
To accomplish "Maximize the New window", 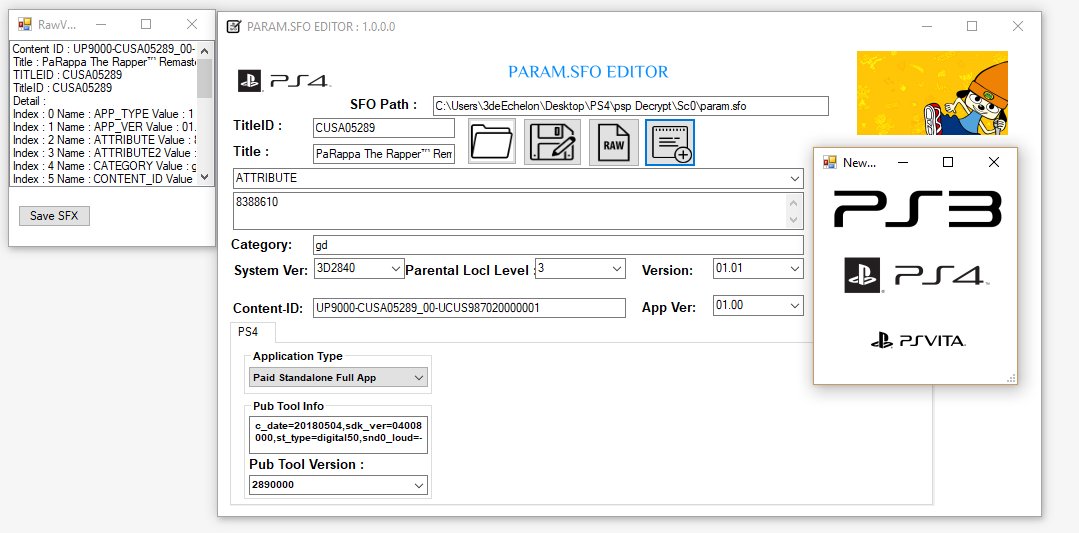I will click(x=948, y=162).
